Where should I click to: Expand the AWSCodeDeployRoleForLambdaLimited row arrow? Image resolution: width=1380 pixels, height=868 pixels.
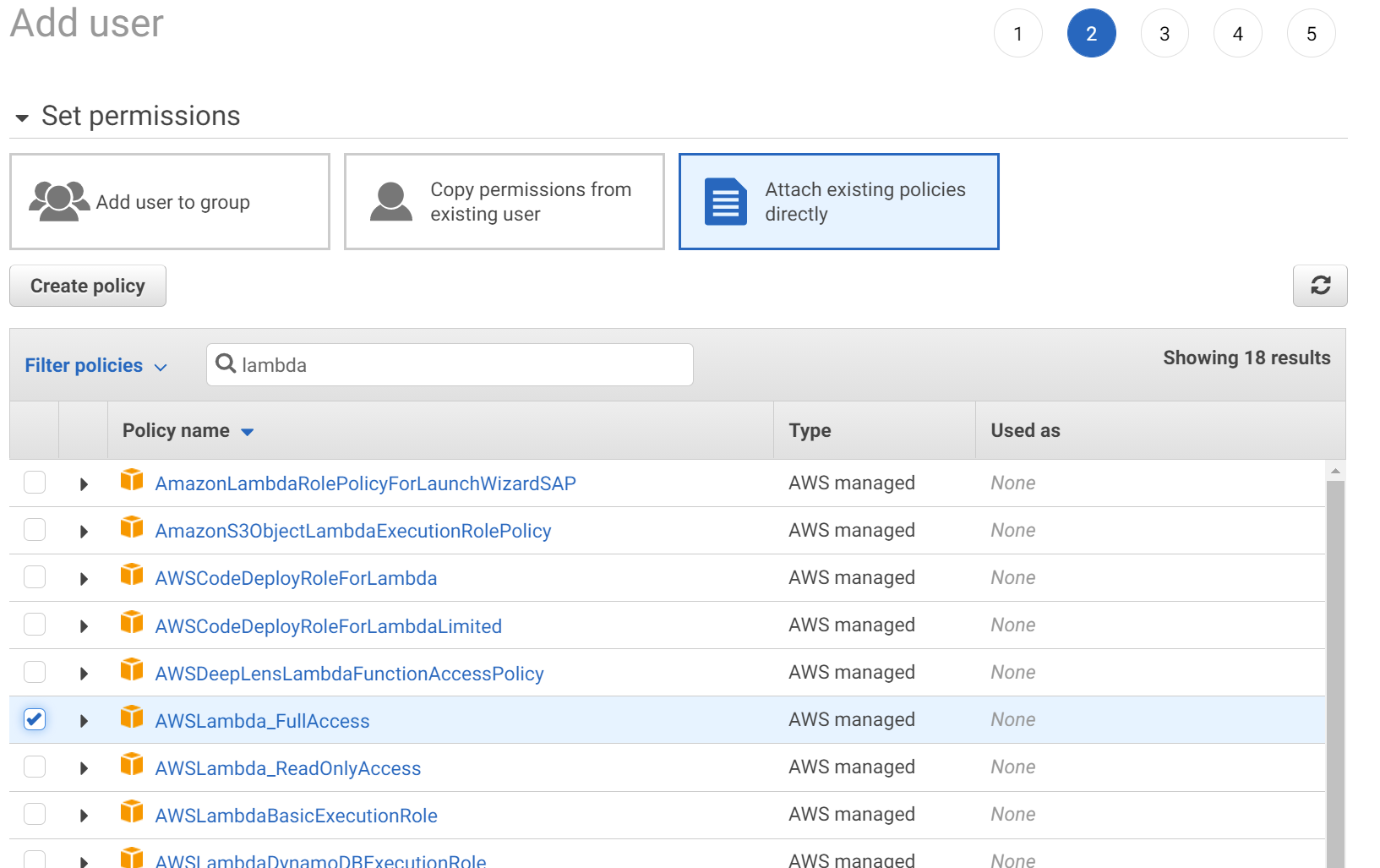coord(84,626)
